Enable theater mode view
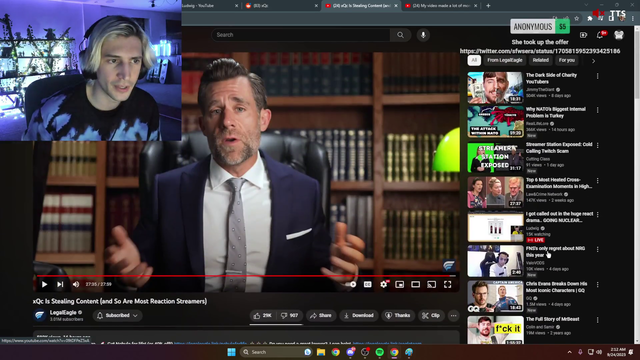The width and height of the screenshot is (640, 360). (x=416, y=284)
